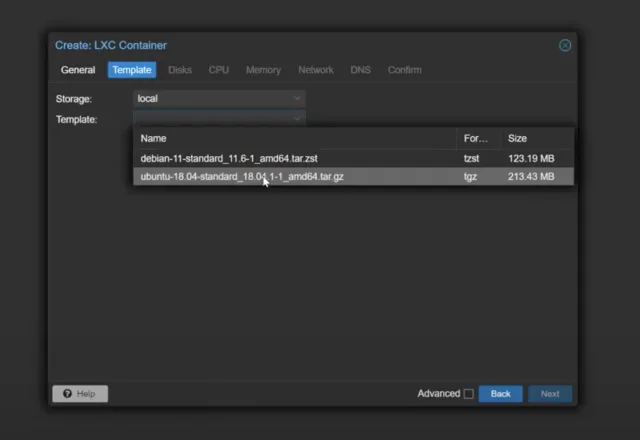Open the Memory tab
Screen dimensions: 640x440
click(263, 70)
